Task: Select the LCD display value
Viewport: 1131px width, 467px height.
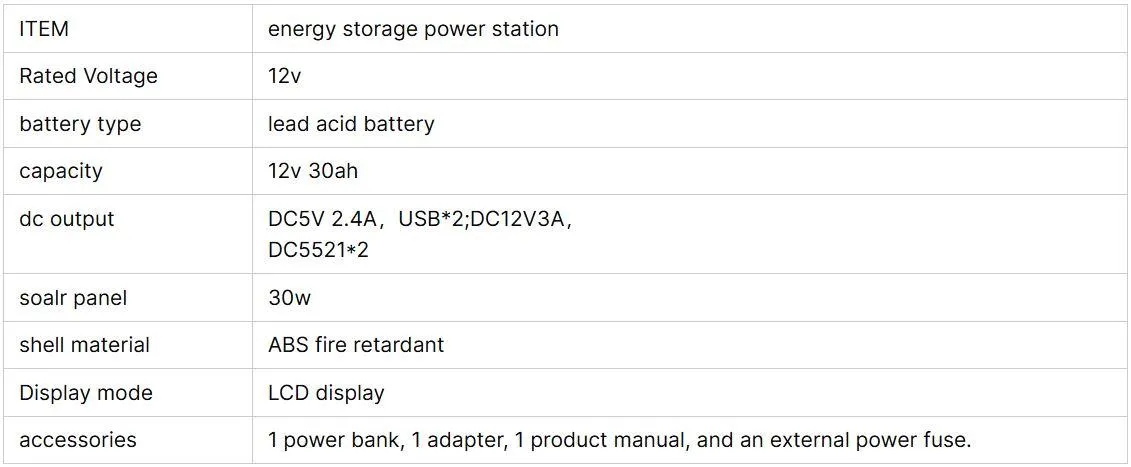Action: pos(326,393)
